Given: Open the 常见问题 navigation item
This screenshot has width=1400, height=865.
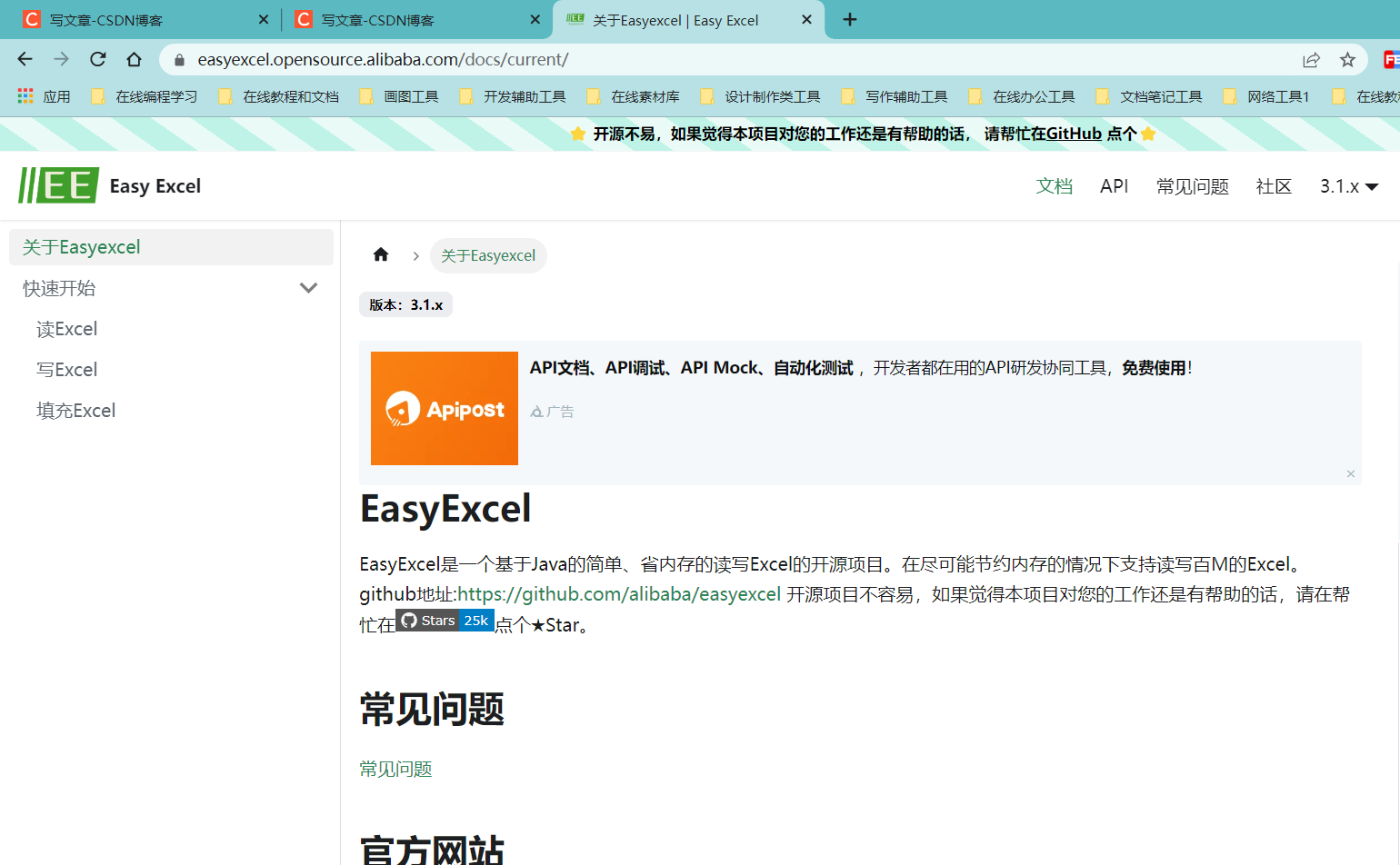Looking at the screenshot, I should [x=1192, y=186].
